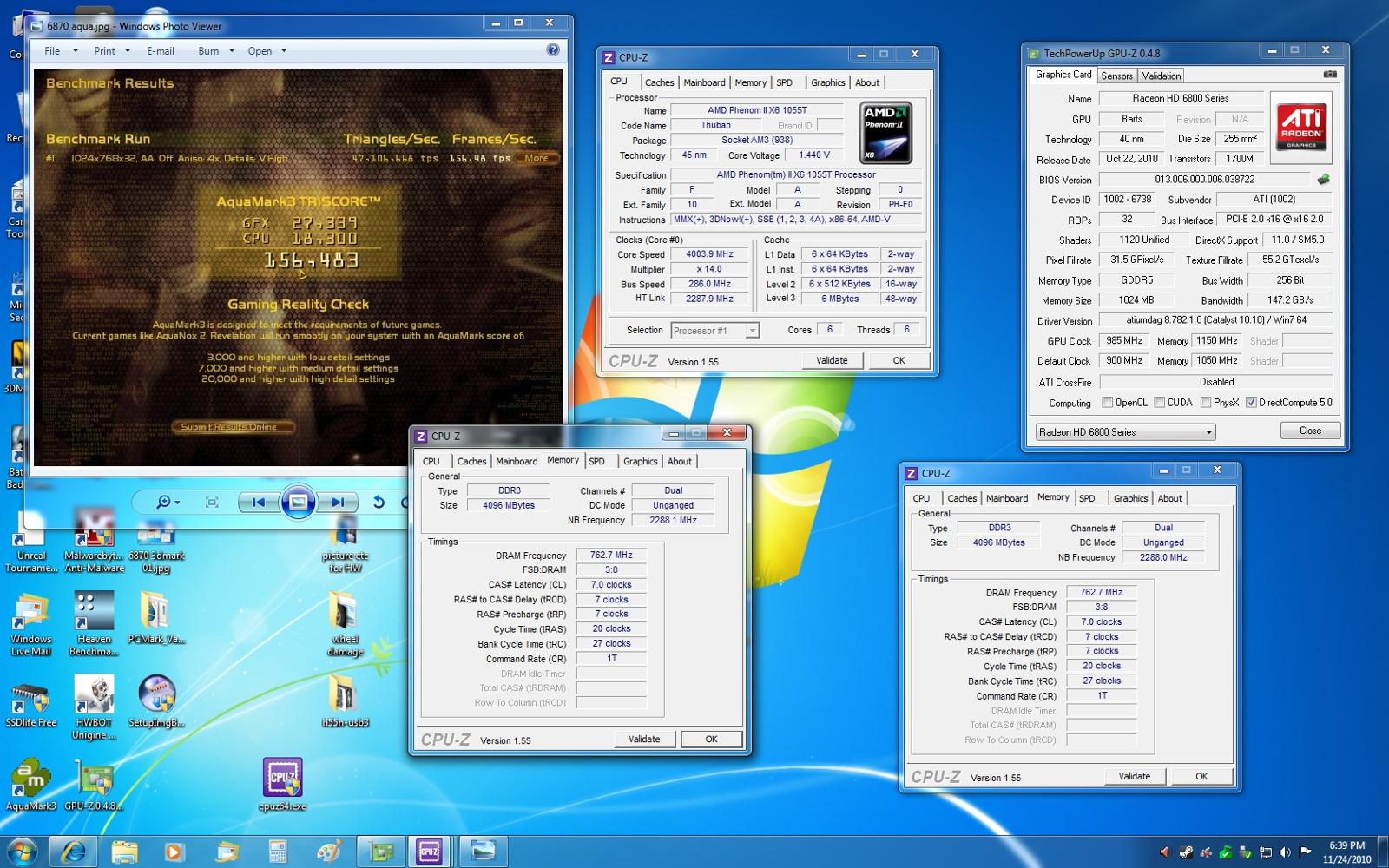Open Windows Explorer folder on taskbar
This screenshot has height=868, width=1389.
[124, 852]
